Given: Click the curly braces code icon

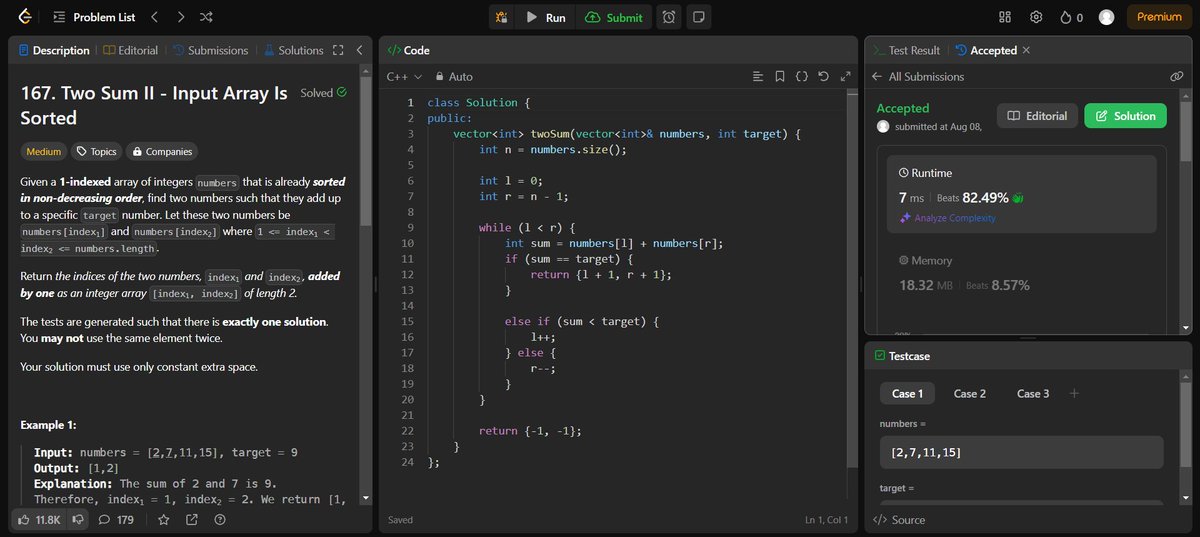Looking at the screenshot, I should point(801,76).
